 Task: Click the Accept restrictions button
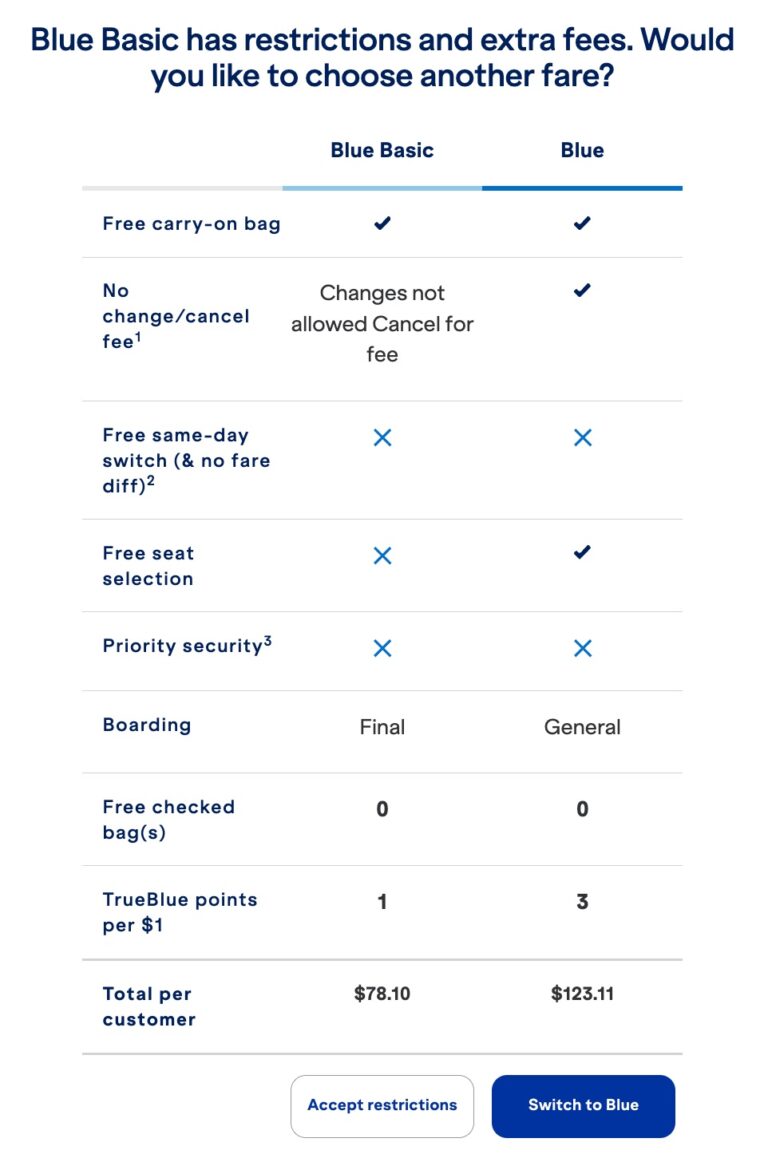coord(382,1106)
